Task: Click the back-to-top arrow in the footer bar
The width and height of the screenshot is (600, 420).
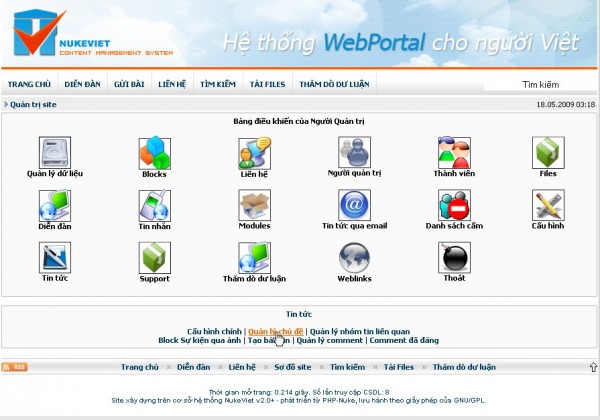Action: 593,367
